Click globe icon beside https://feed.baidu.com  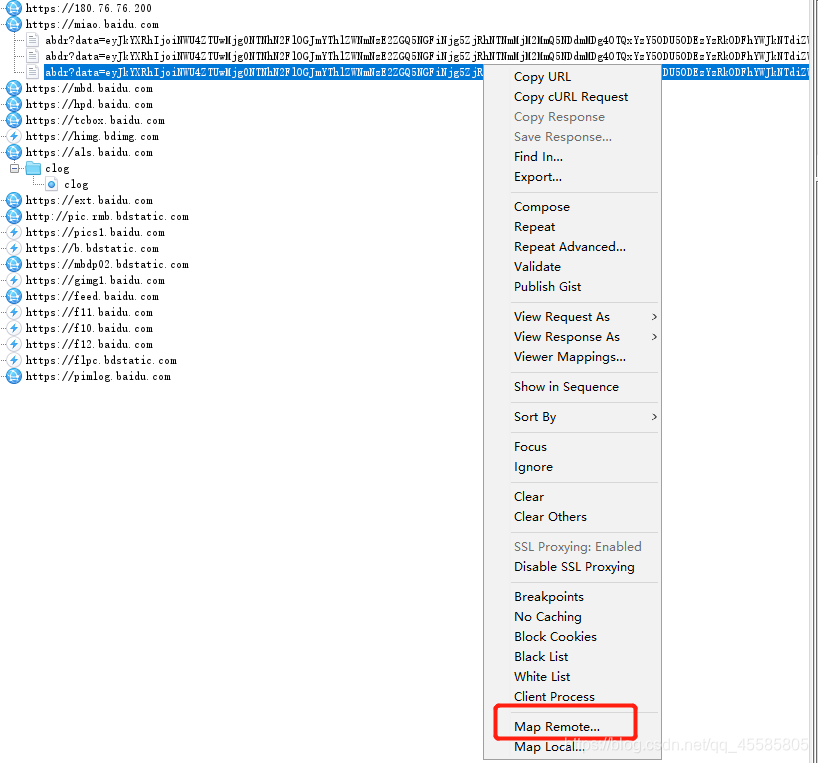coord(14,296)
